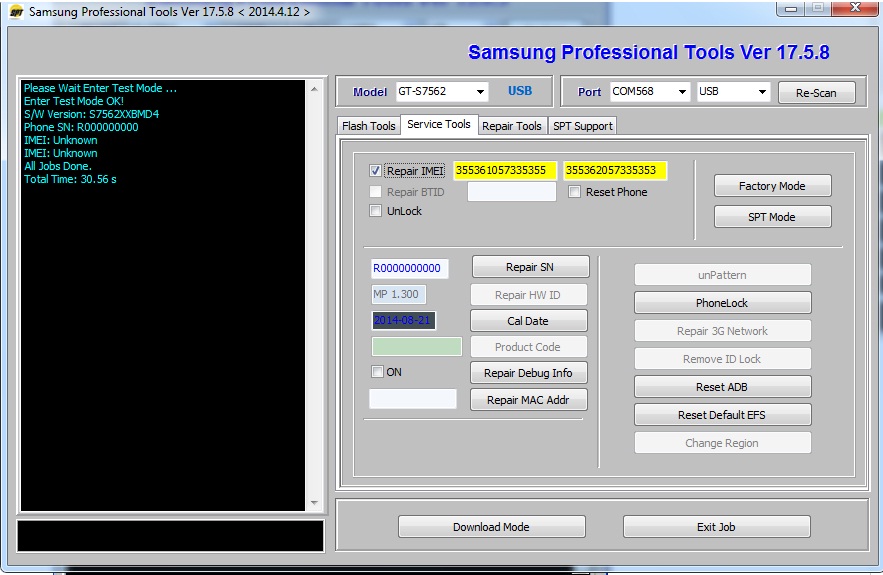The width and height of the screenshot is (883, 575).
Task: Click the green product code field
Action: coord(417,346)
